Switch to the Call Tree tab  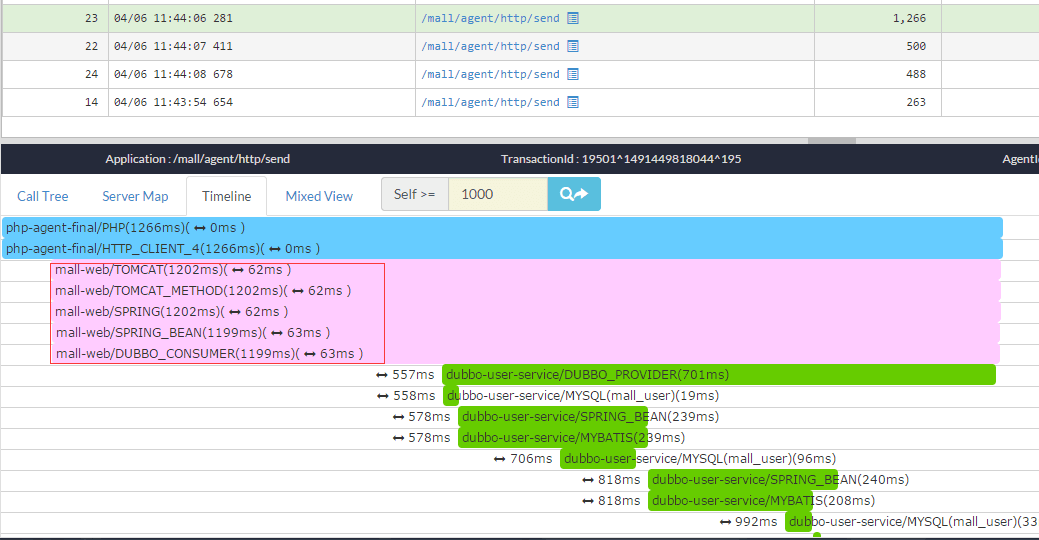click(x=43, y=196)
